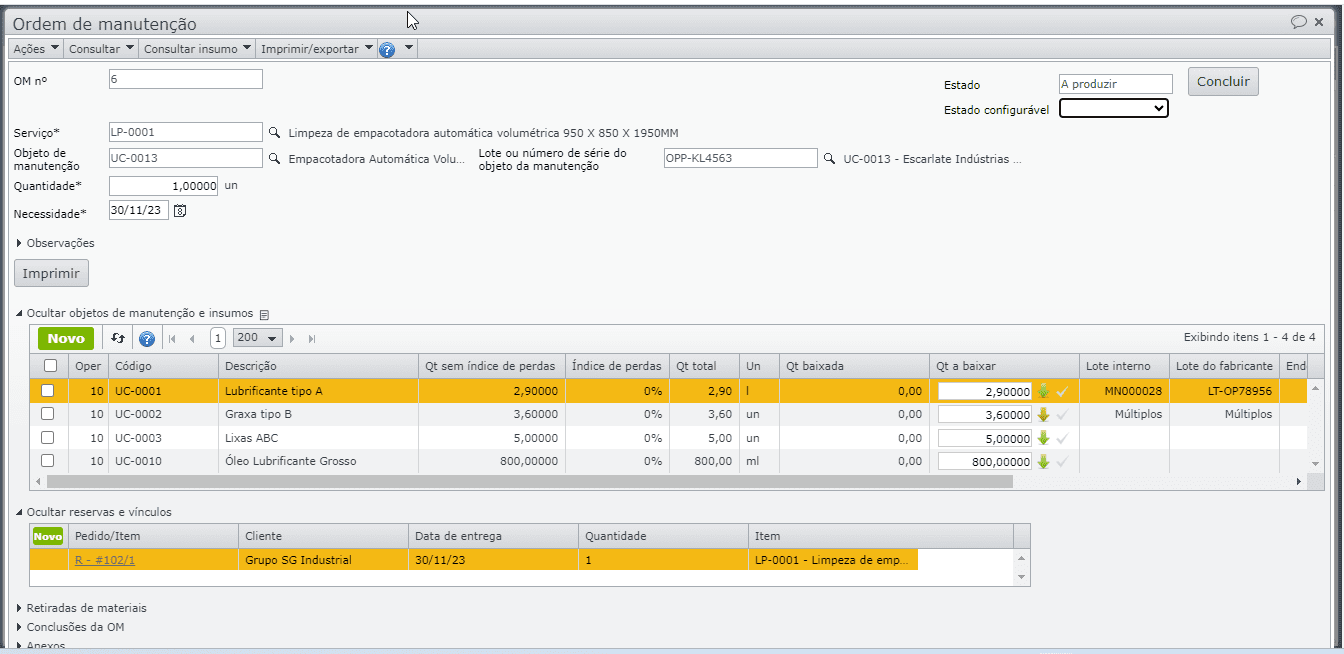Click the Estado field showing A produzir

pyautogui.click(x=1115, y=85)
